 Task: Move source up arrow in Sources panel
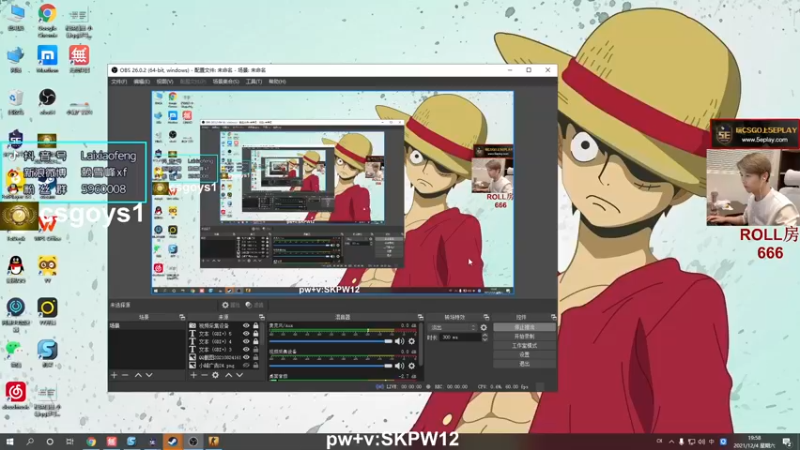pos(228,375)
